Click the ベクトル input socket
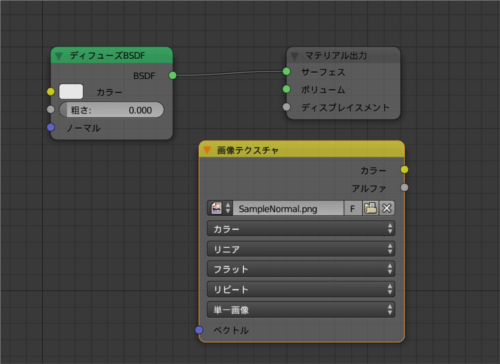The height and width of the screenshot is (364, 500). point(199,330)
